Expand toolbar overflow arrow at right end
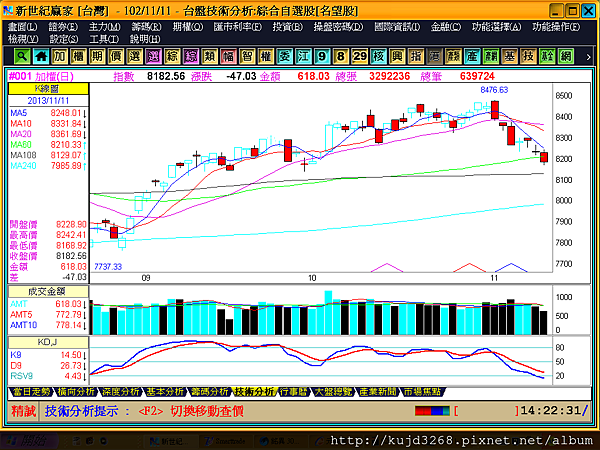This screenshot has width=600, height=450. pos(588,57)
